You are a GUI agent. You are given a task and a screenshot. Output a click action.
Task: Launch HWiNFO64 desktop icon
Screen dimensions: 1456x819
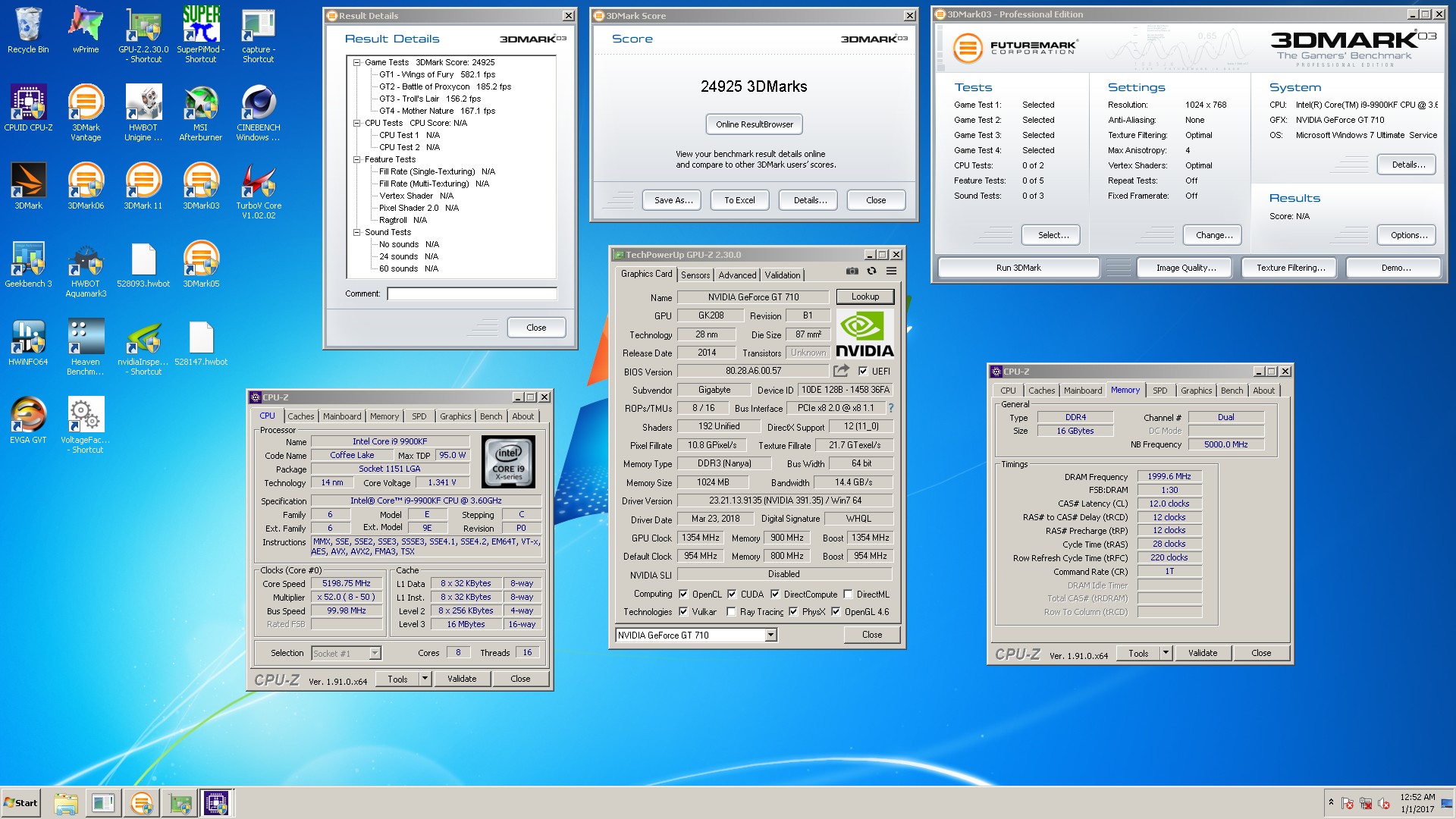tap(28, 342)
